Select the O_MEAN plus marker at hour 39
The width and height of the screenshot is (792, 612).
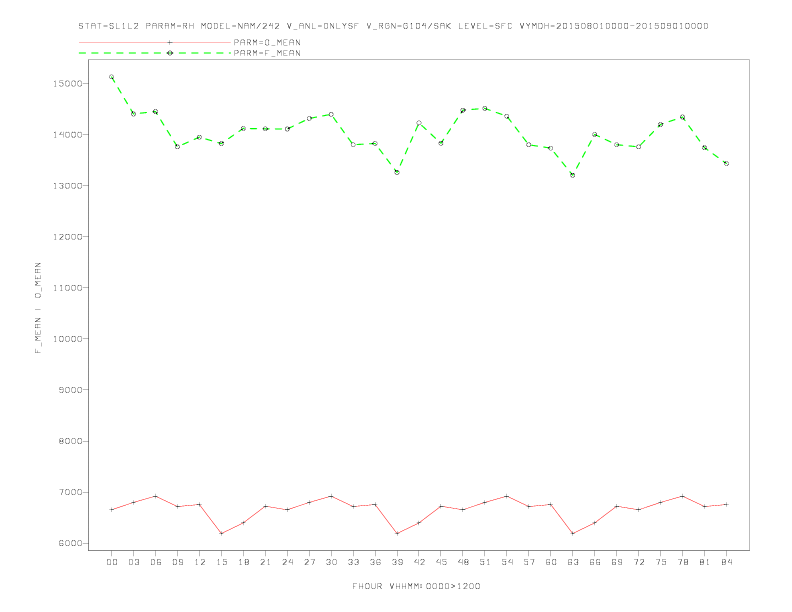tap(397, 533)
